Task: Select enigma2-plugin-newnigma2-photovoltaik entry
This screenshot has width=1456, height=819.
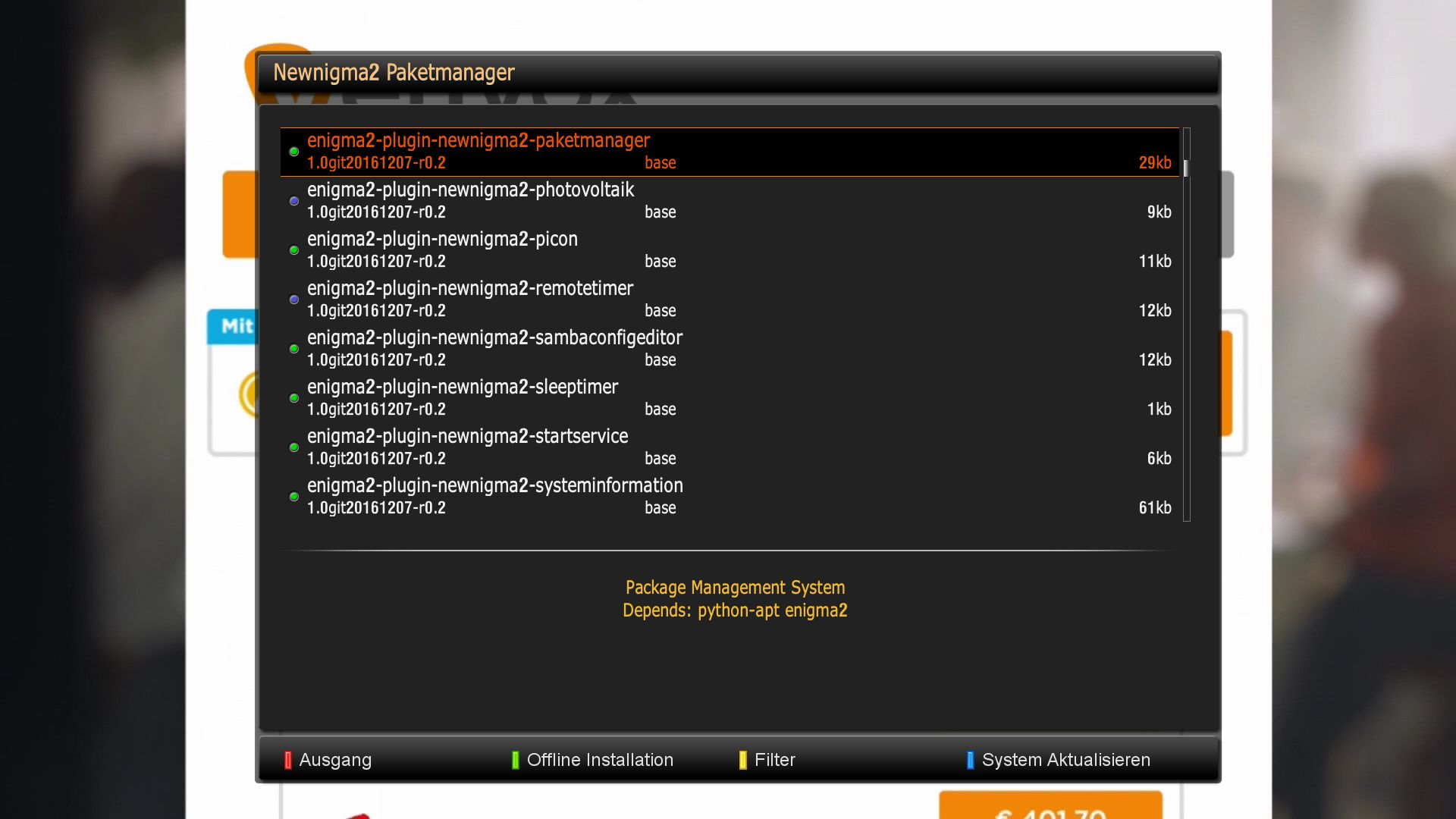Action: (470, 190)
